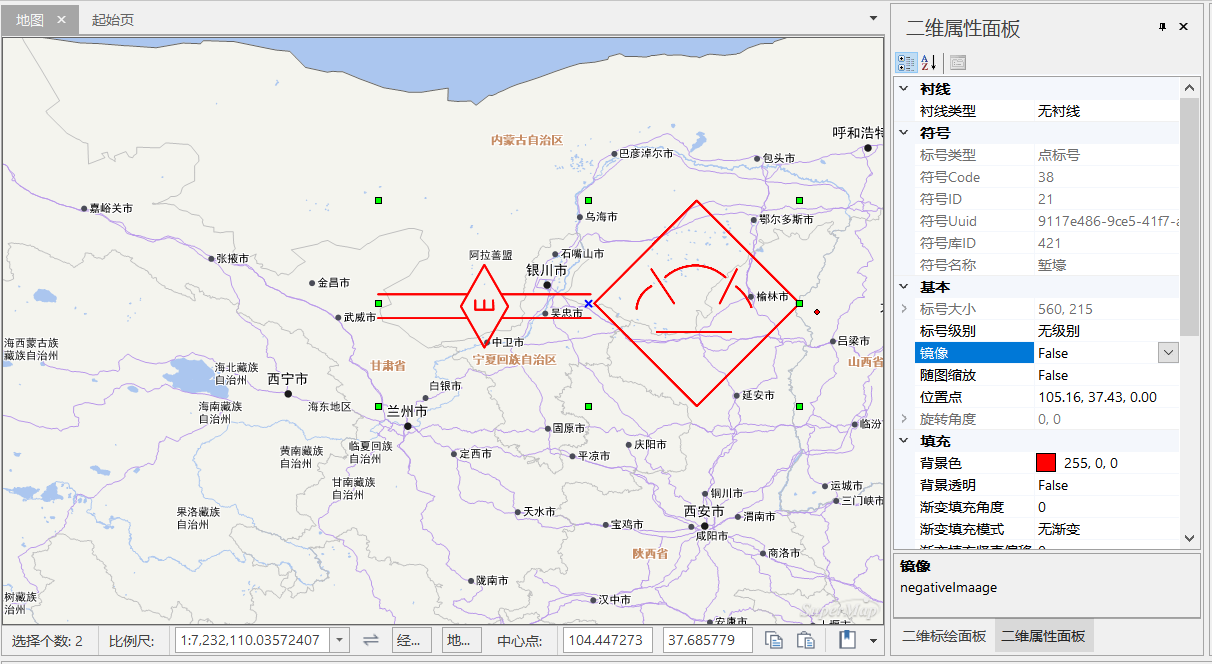Click the center longitude field 104.447273

tap(608, 640)
